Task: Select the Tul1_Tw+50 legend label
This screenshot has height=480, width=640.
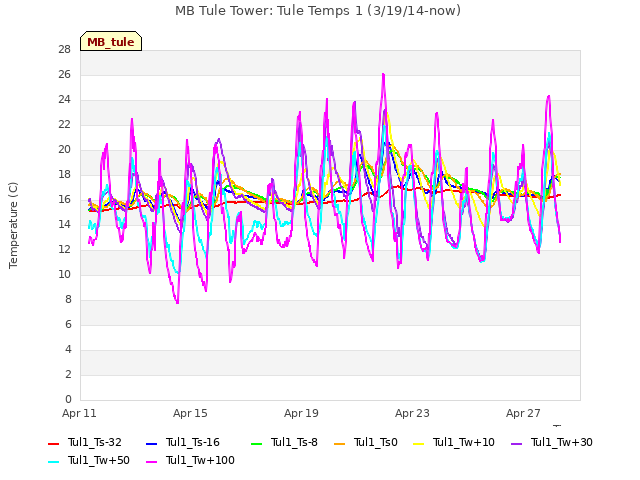Action: [99, 460]
